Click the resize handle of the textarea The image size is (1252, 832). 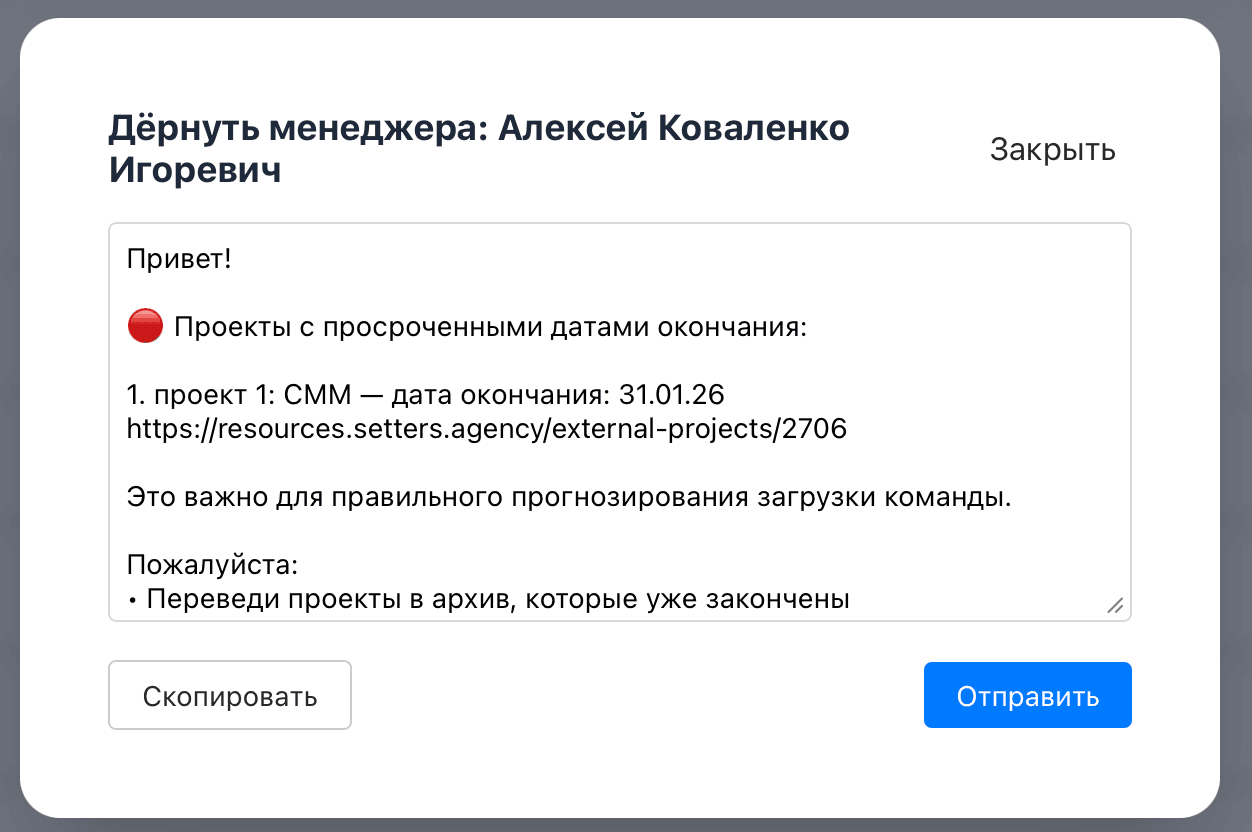pos(1117,604)
